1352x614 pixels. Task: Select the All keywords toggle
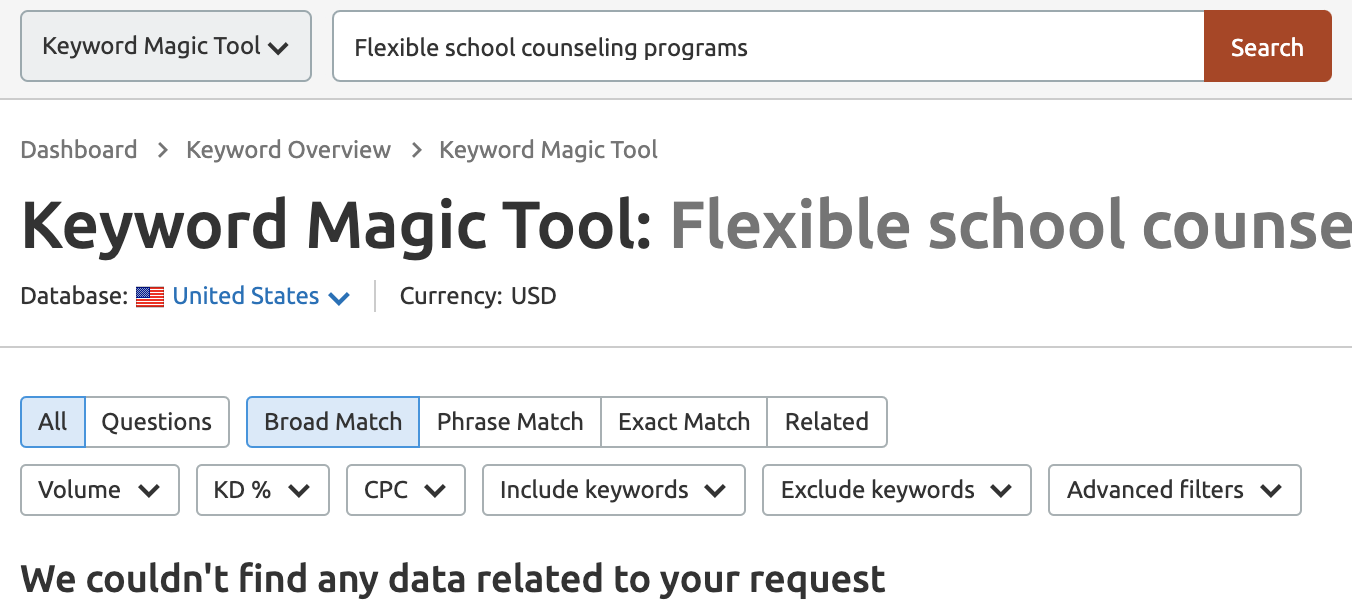(53, 422)
